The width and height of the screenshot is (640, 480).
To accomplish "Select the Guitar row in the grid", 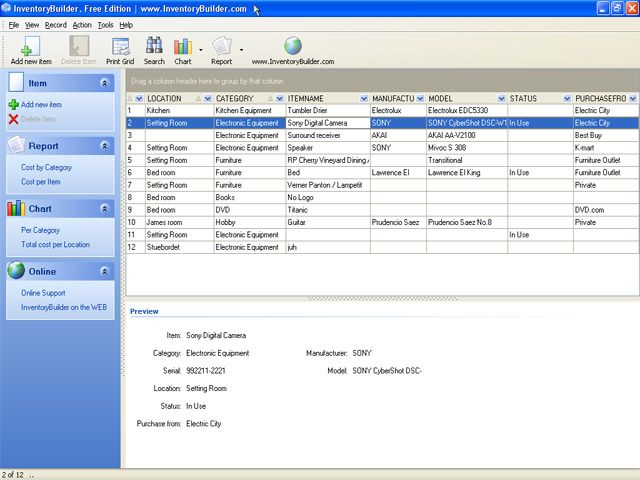I will (x=382, y=222).
